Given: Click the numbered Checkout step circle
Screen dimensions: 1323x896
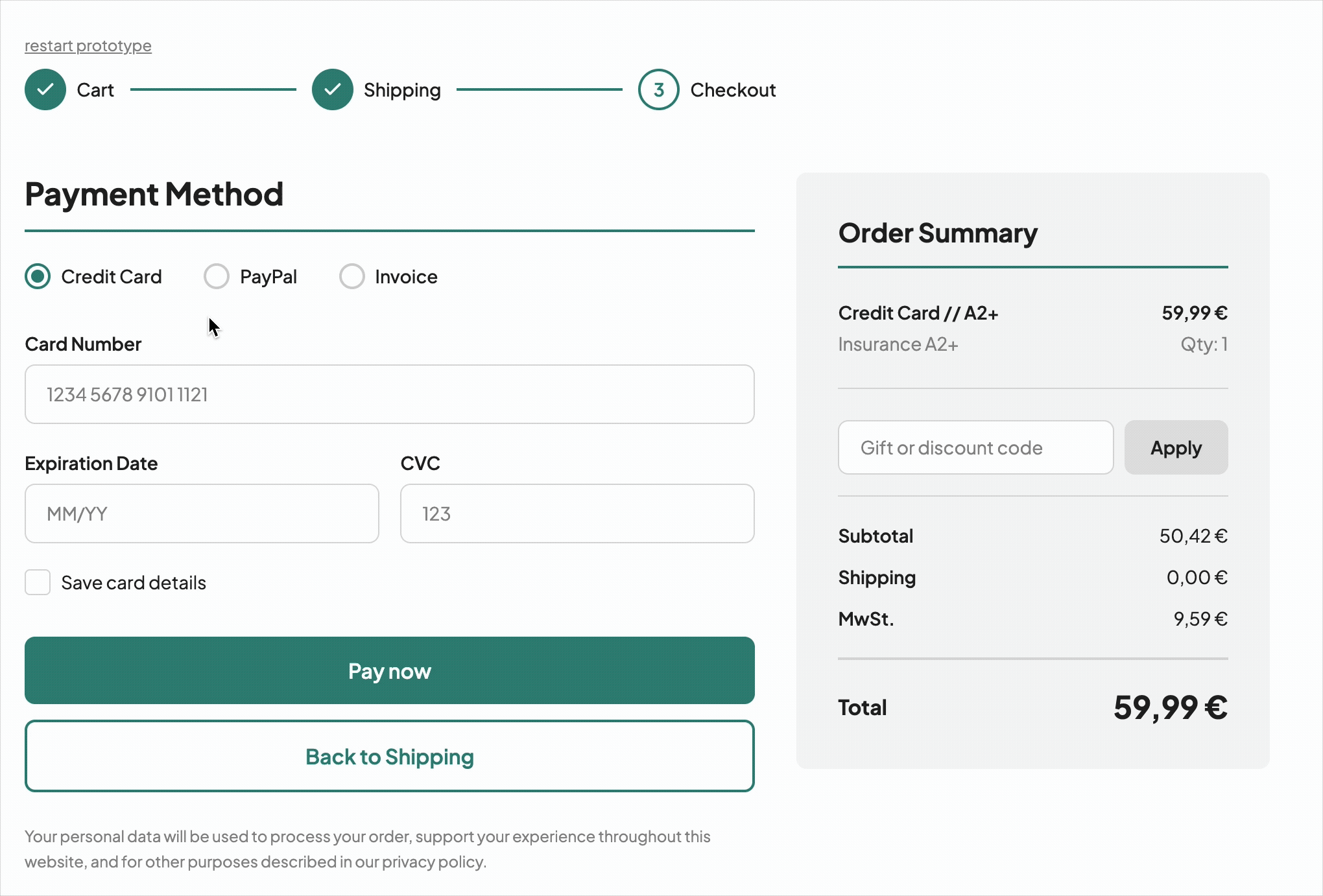Looking at the screenshot, I should [658, 89].
